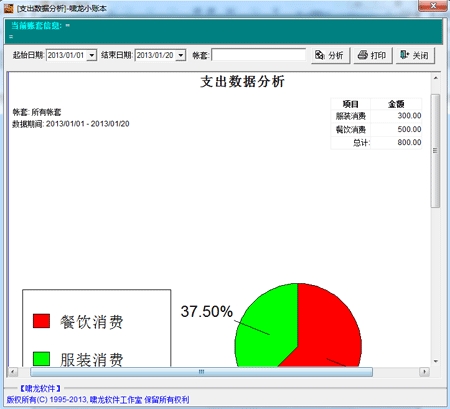Image resolution: width=450 pixels, height=409 pixels.
Task: Click the 帐套: 所有帐套 text line
Action: coord(37,112)
